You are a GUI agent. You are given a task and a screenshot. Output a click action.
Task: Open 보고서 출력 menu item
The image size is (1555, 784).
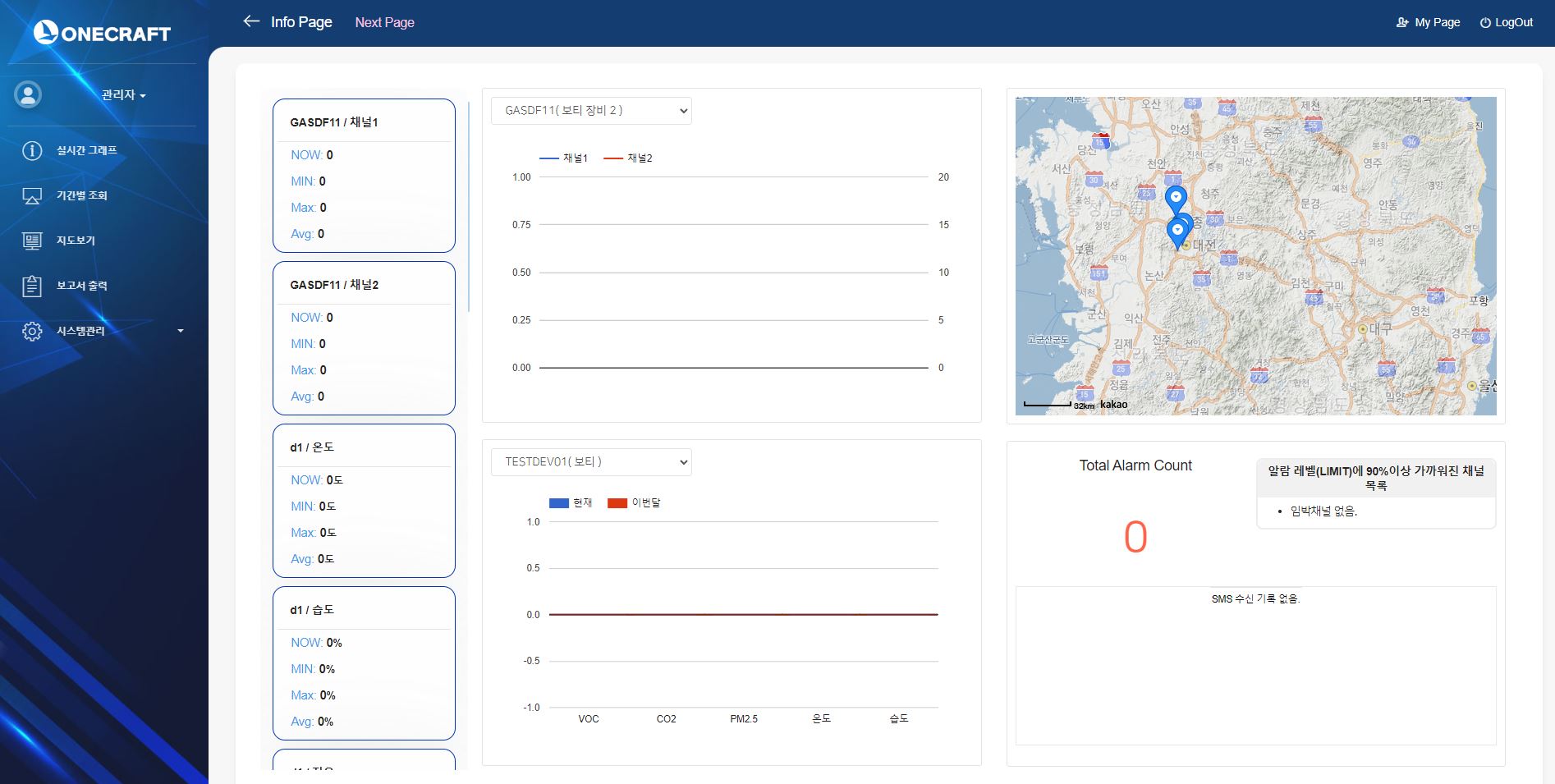[81, 286]
